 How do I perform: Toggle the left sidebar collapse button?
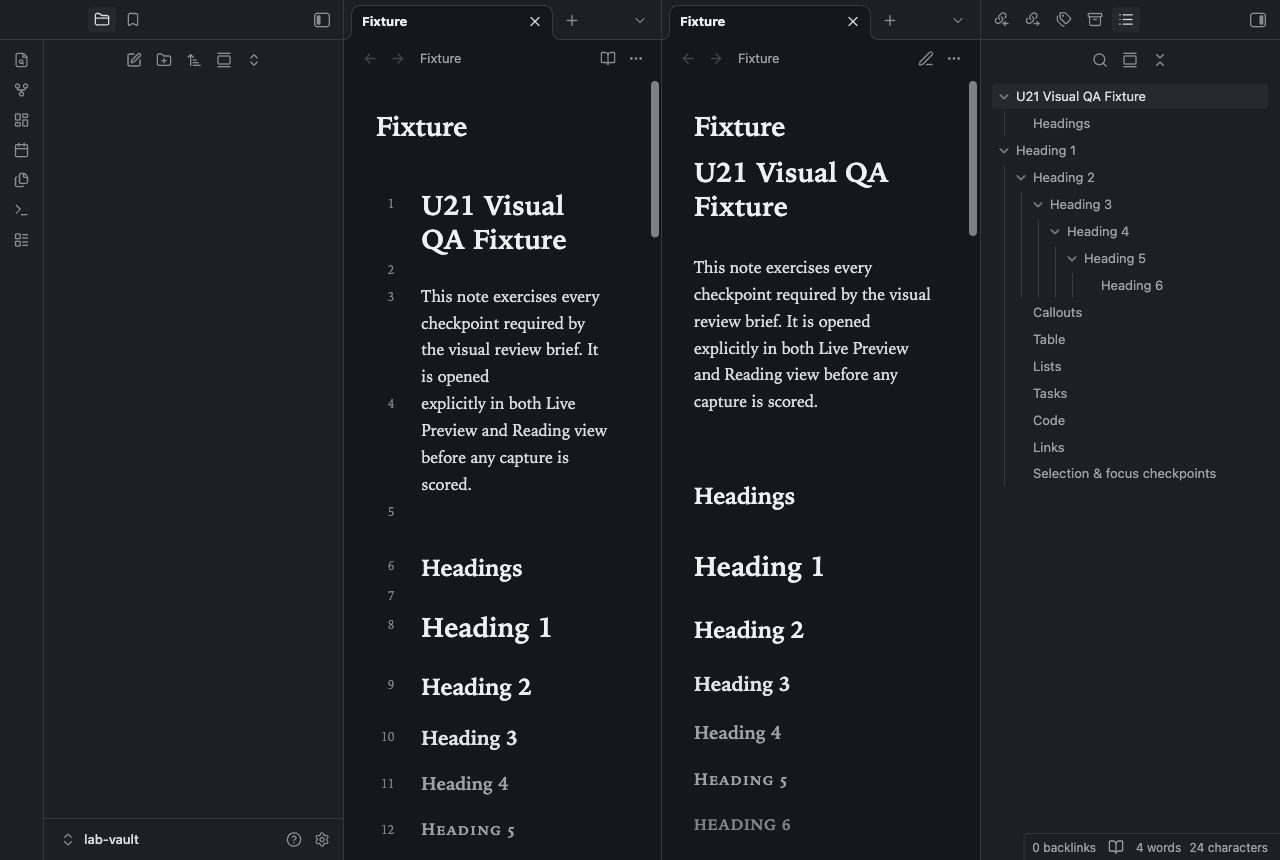point(322,19)
